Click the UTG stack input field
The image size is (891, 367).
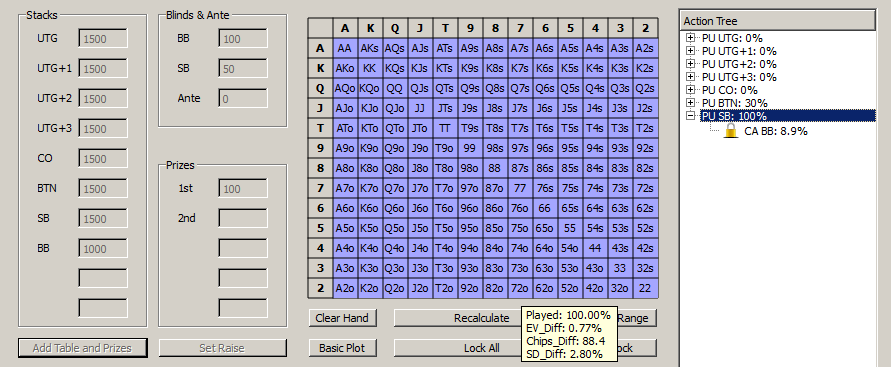click(x=103, y=39)
